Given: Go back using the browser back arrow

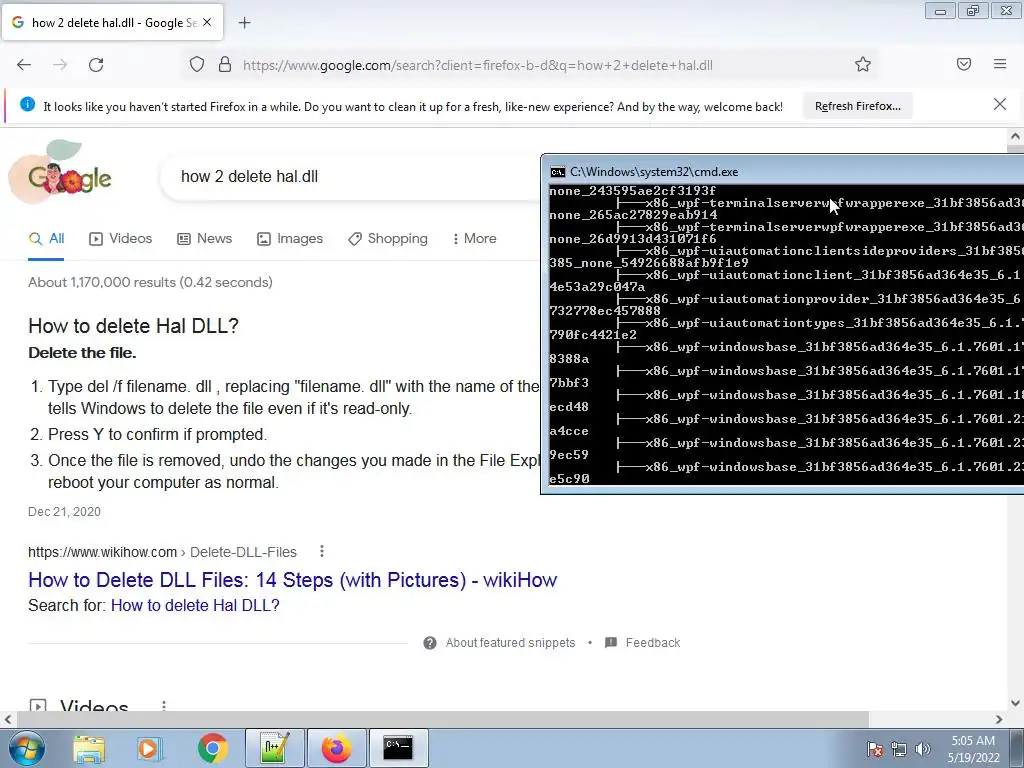Looking at the screenshot, I should coord(24,65).
